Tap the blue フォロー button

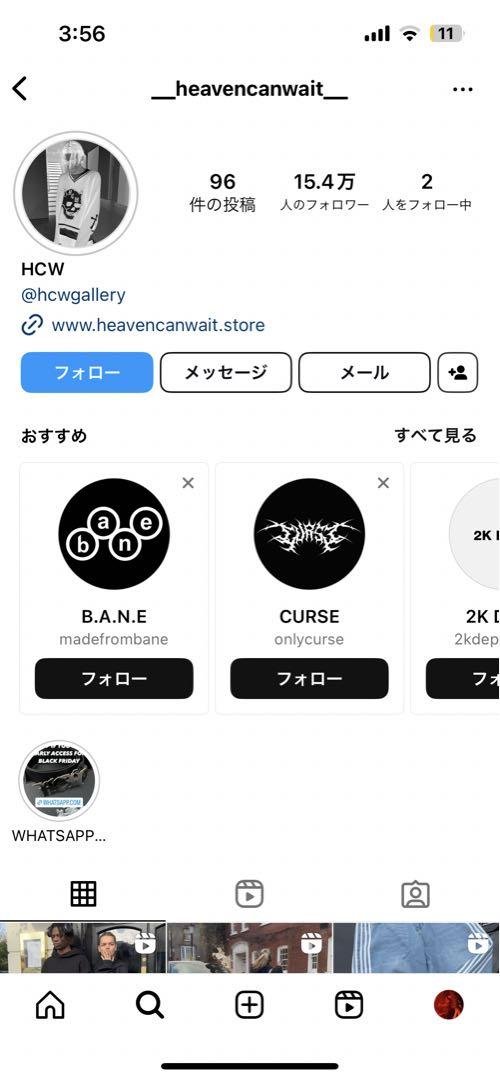87,373
